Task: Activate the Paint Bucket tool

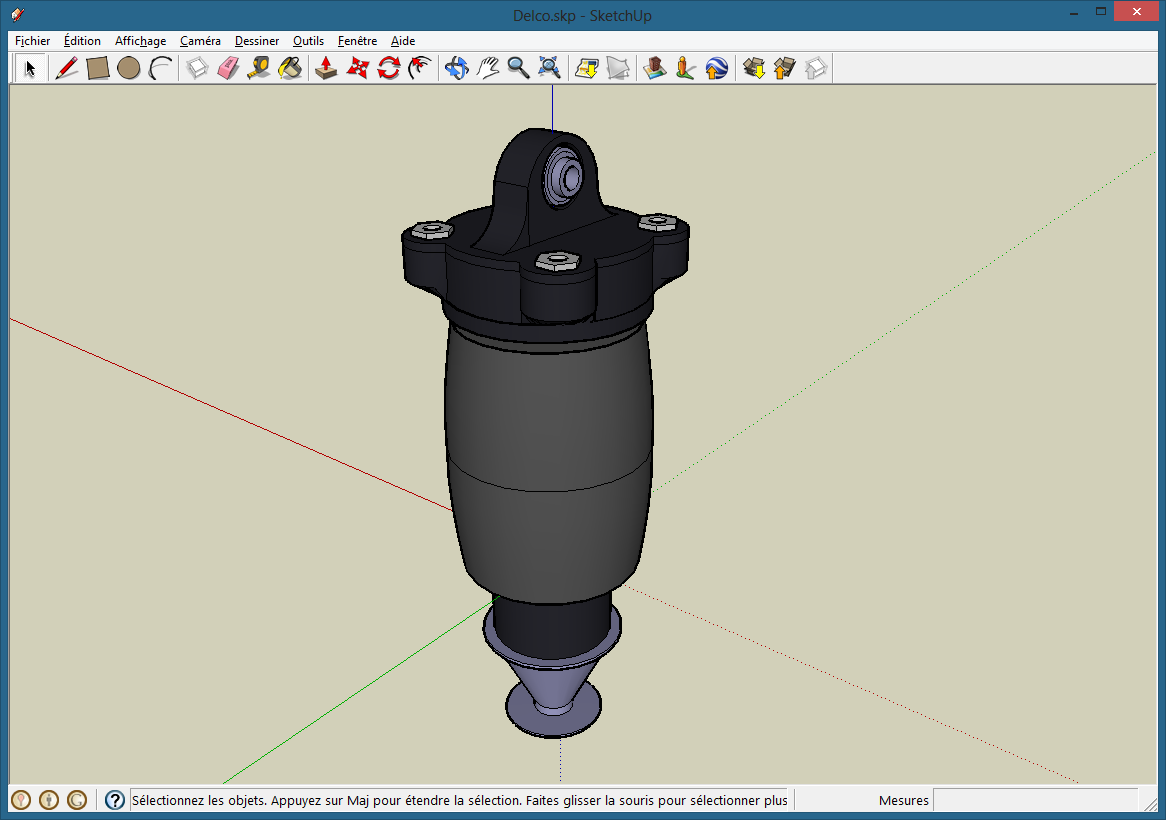Action: click(x=290, y=68)
